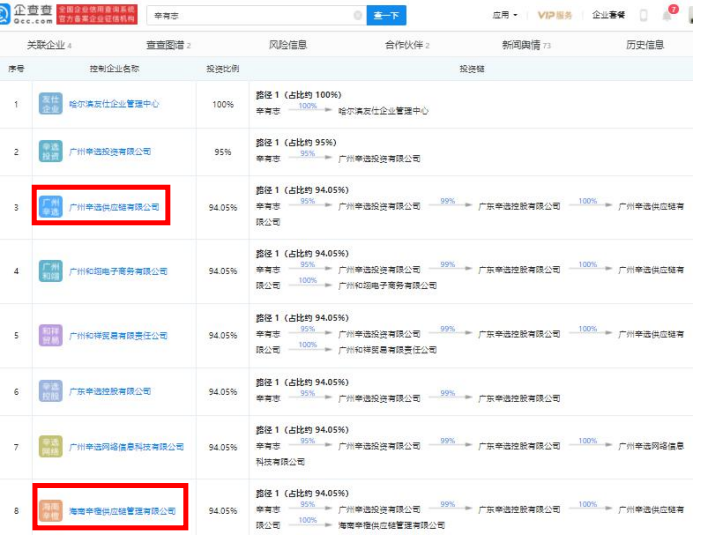
Task: Click the orange 海南辛橙供应链管理 logo tile
Action: click(51, 511)
